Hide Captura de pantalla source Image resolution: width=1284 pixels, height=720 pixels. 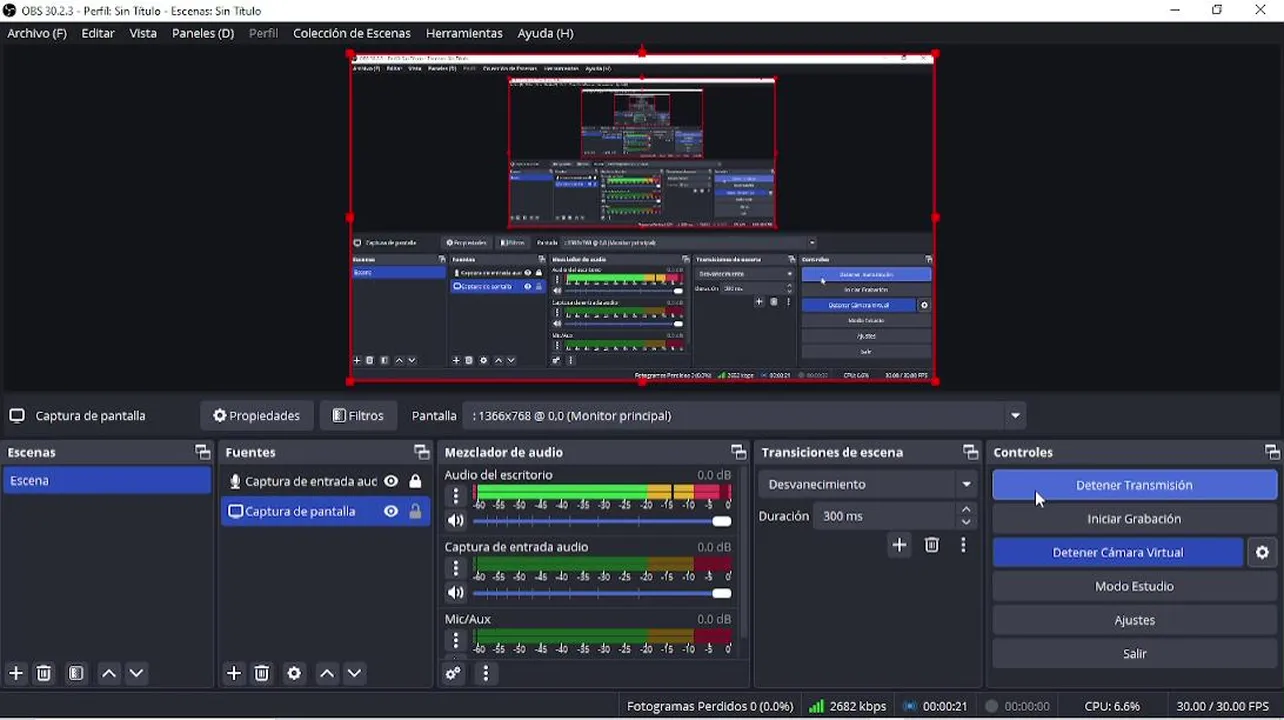[x=391, y=511]
